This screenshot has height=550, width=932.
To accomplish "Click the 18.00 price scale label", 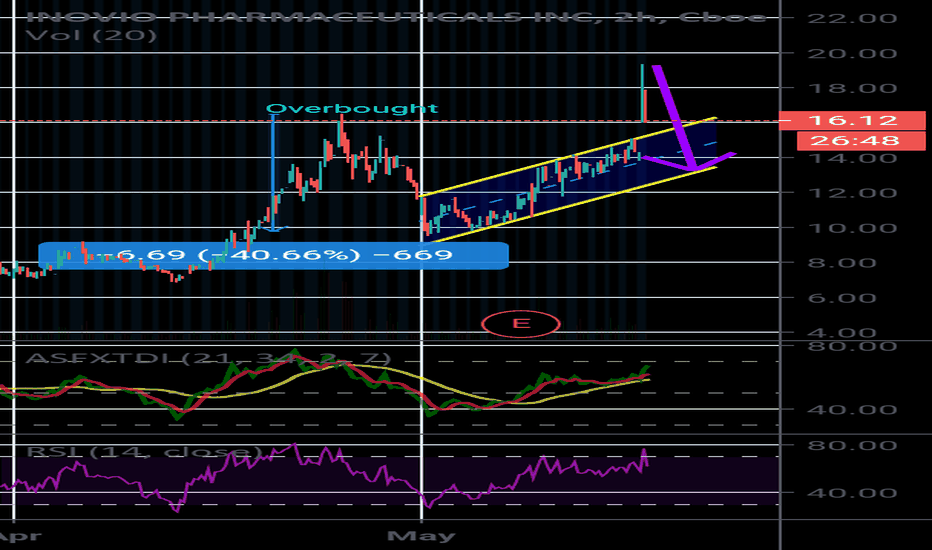I will (852, 89).
